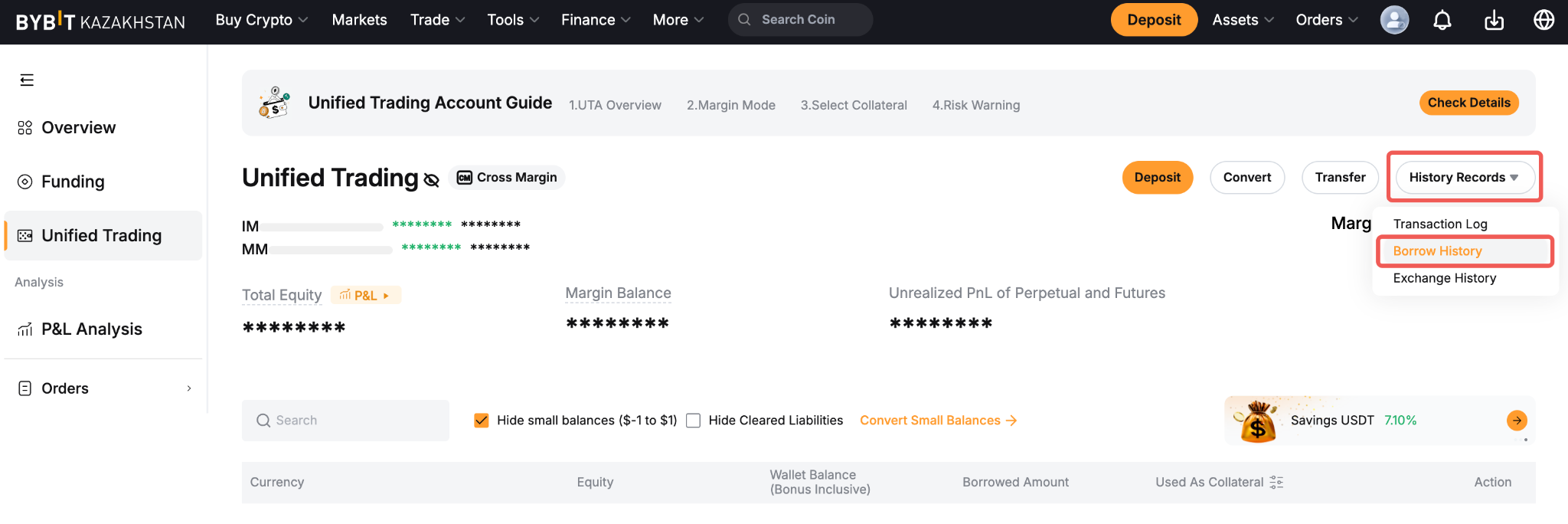Select Transaction Log from menu
1568x524 pixels.
click(x=1440, y=224)
